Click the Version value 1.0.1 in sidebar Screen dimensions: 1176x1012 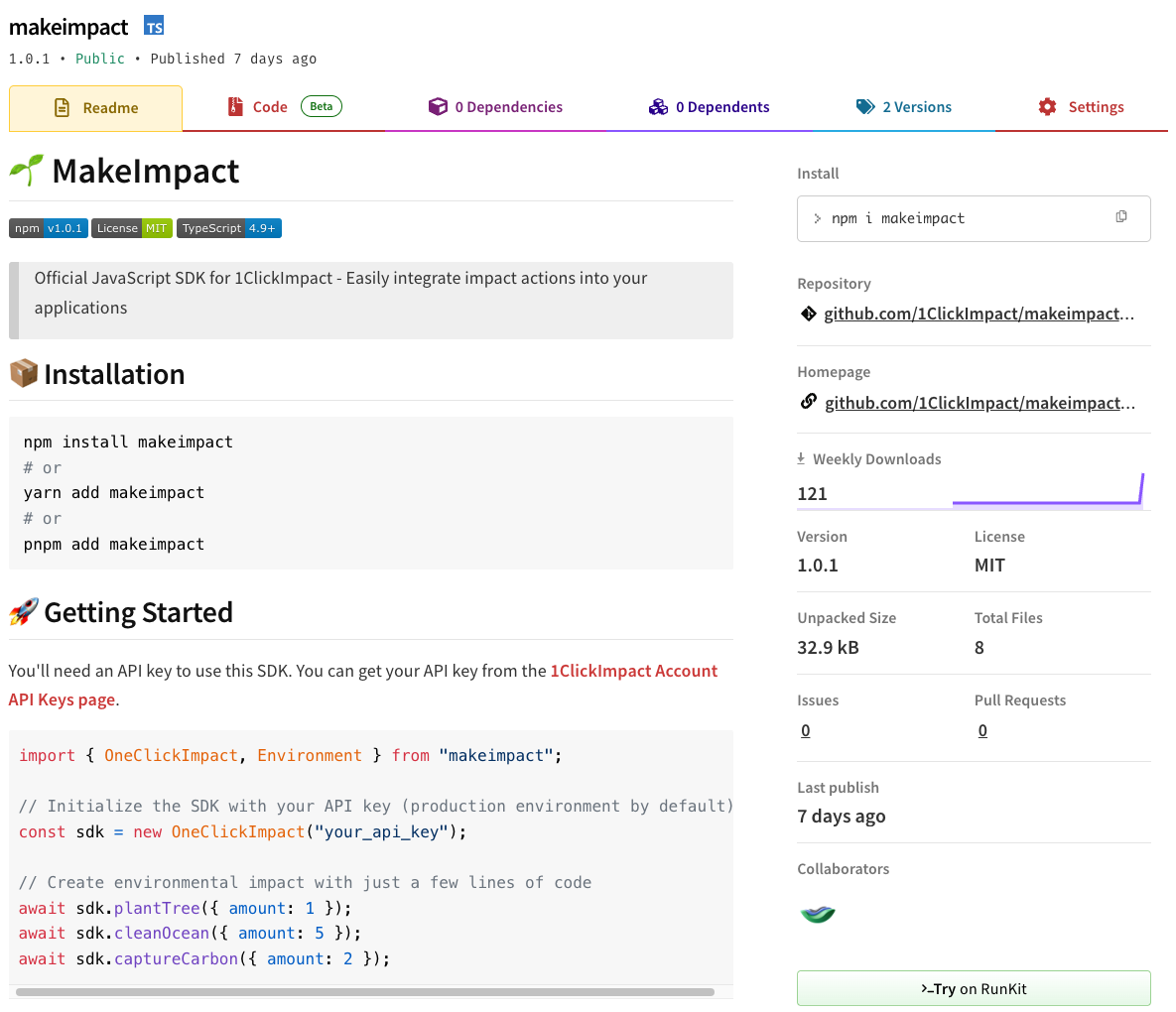[818, 566]
